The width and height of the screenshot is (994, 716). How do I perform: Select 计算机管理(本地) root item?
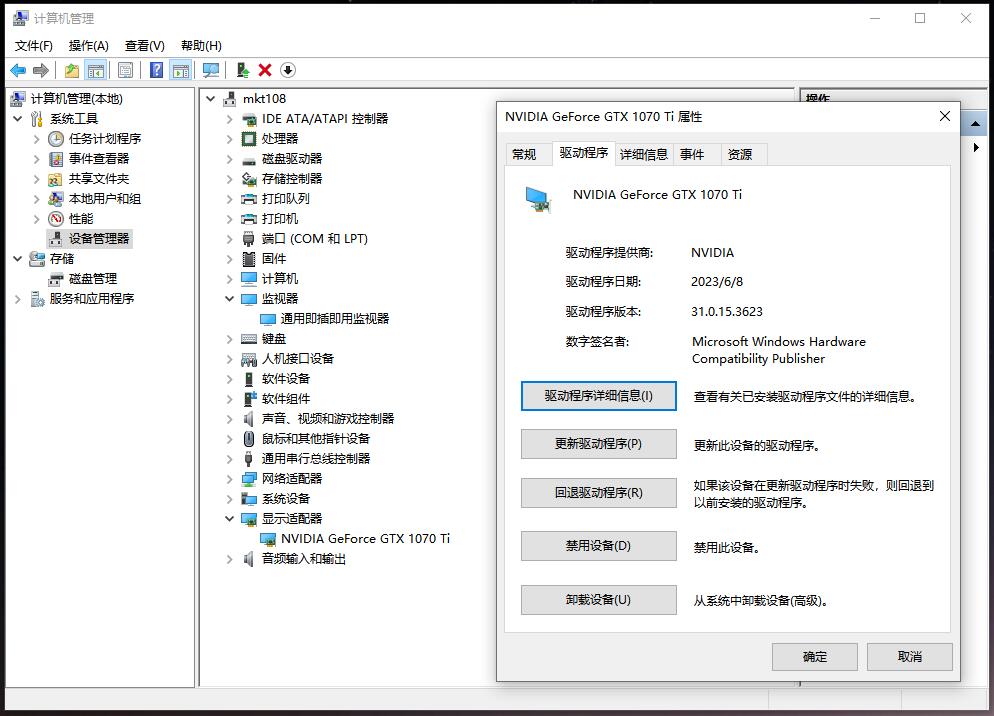(x=76, y=99)
